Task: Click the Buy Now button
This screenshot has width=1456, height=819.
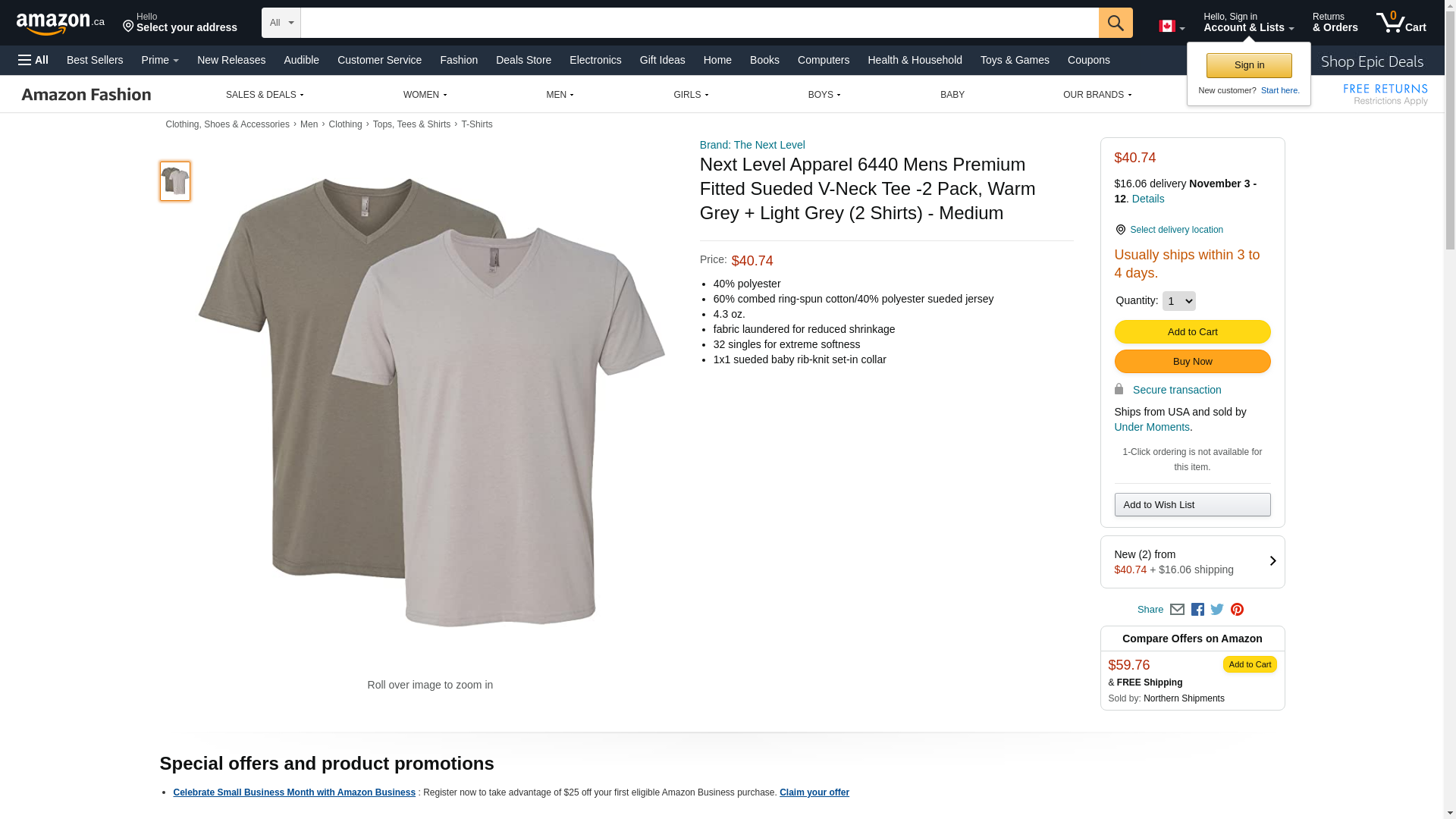Action: point(1192,362)
